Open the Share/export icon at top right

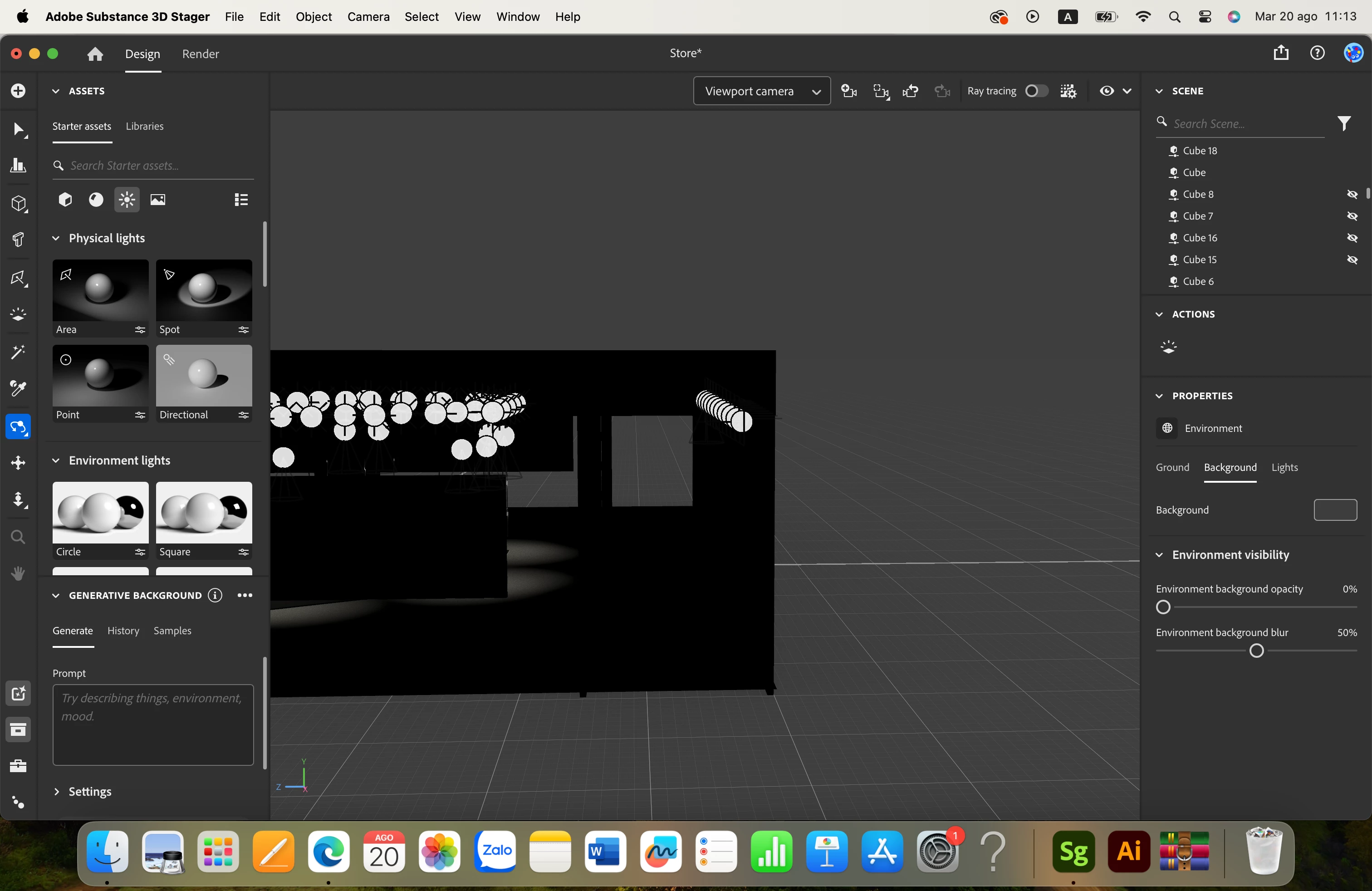coord(1281,53)
